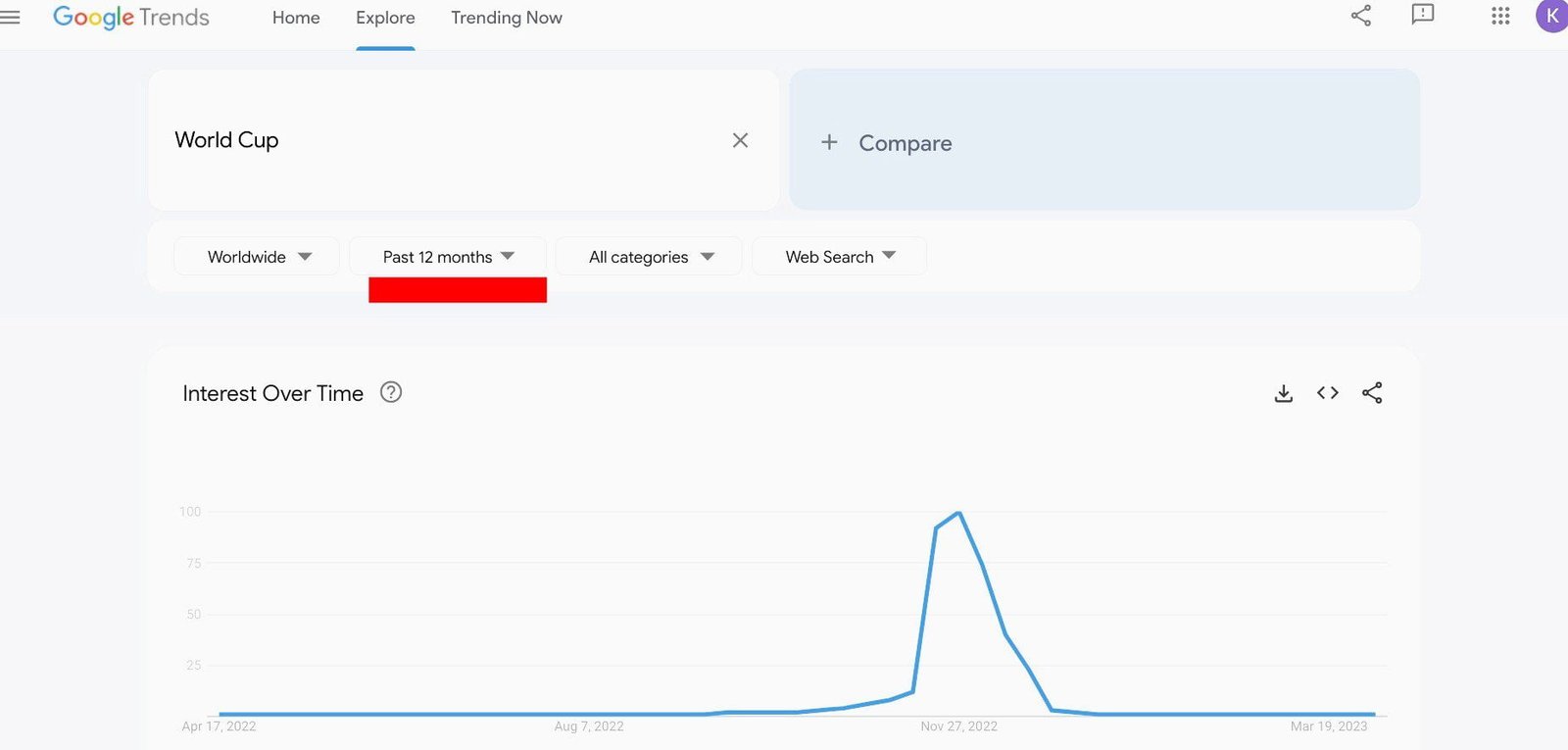Select the Explore tab
Screen dimensions: 1568x750
click(x=385, y=18)
